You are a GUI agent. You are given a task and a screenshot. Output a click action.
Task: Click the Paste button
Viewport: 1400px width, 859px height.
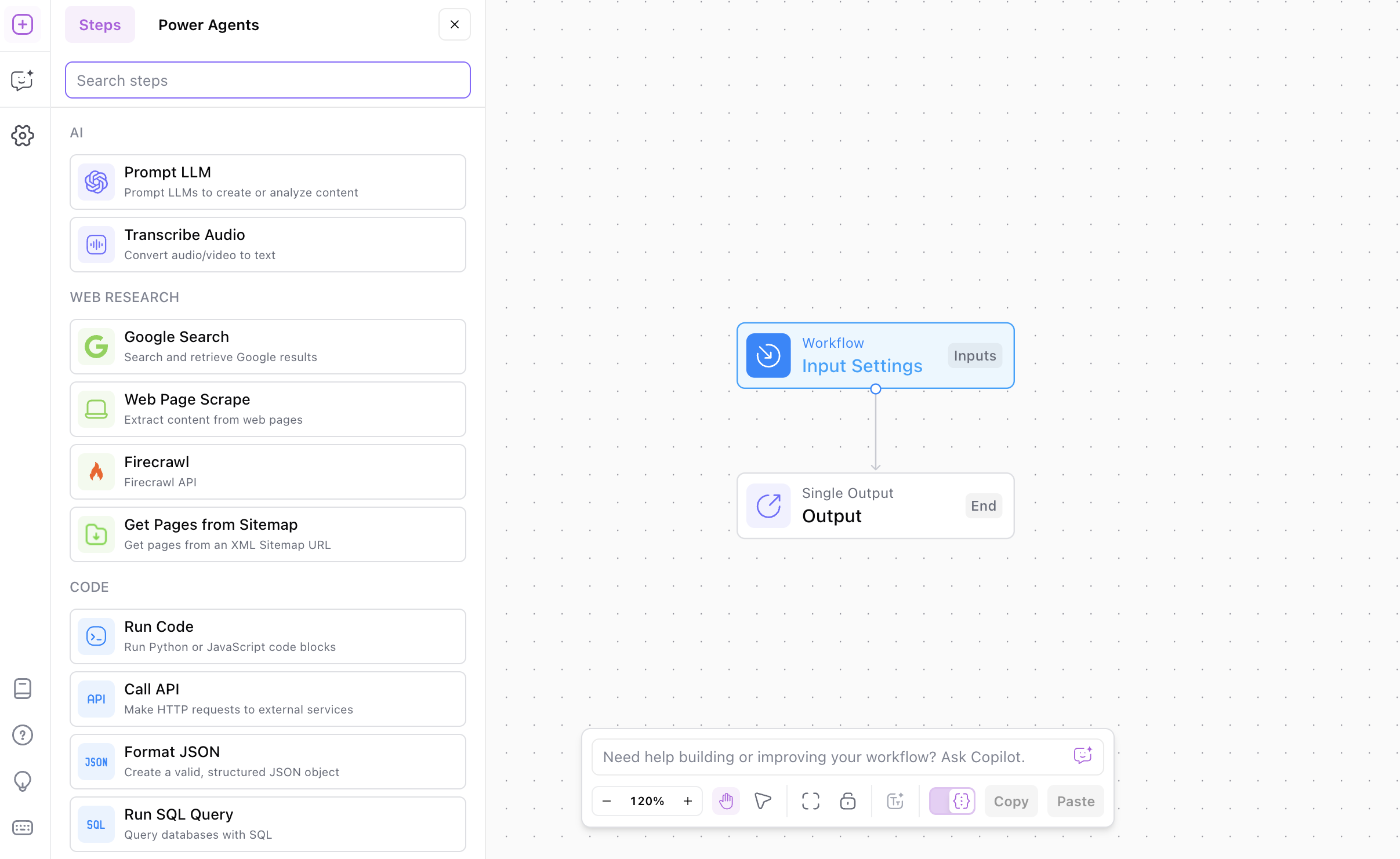1075,800
